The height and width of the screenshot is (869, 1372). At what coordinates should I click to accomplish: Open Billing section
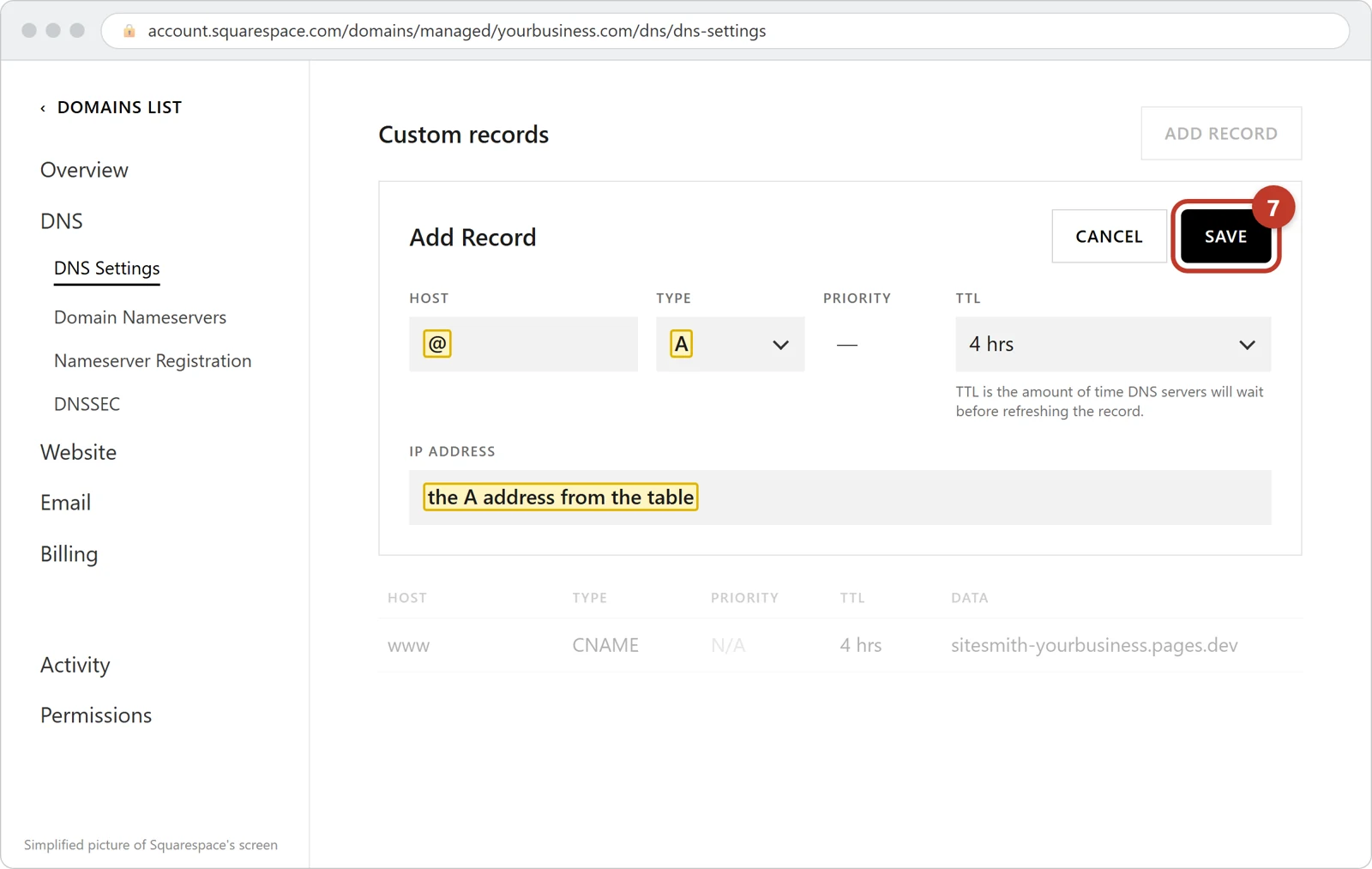pyautogui.click(x=69, y=554)
